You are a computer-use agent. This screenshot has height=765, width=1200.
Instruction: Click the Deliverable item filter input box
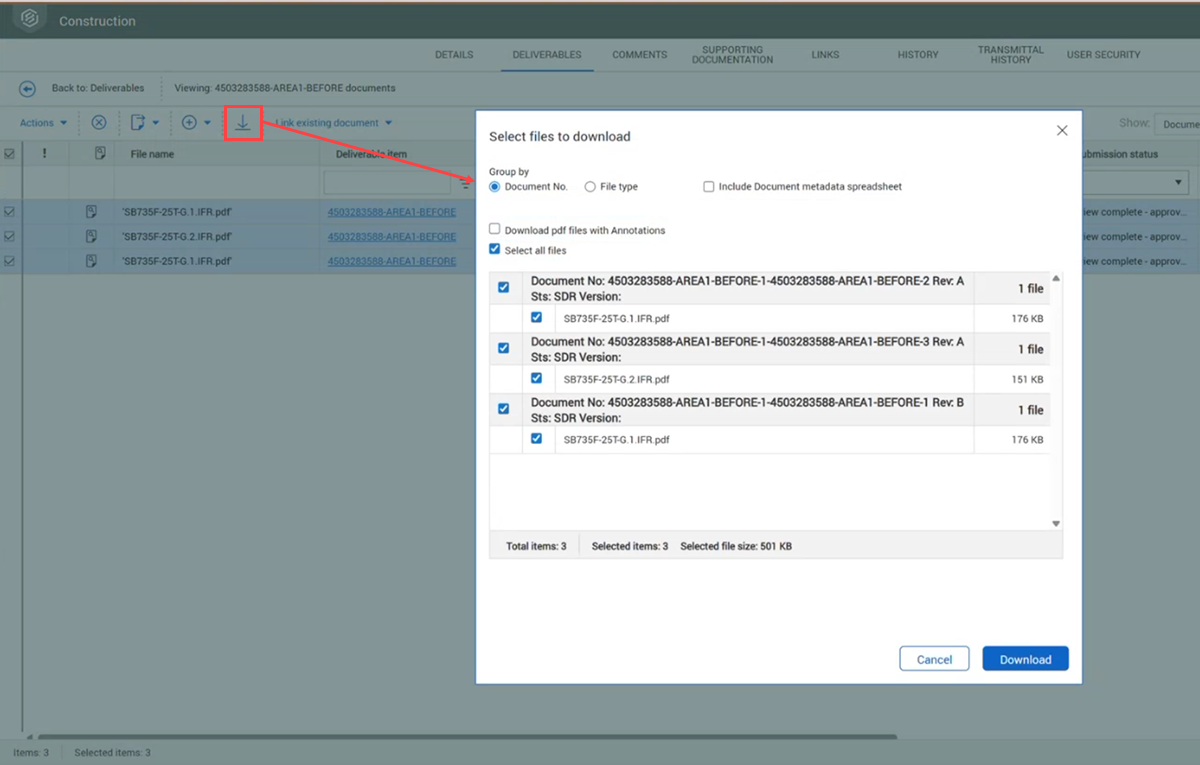click(x=388, y=183)
